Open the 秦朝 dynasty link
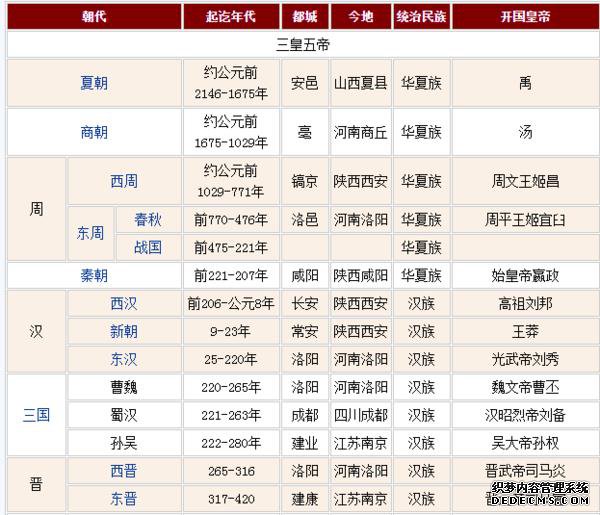This screenshot has height=515, width=600. coord(94,275)
